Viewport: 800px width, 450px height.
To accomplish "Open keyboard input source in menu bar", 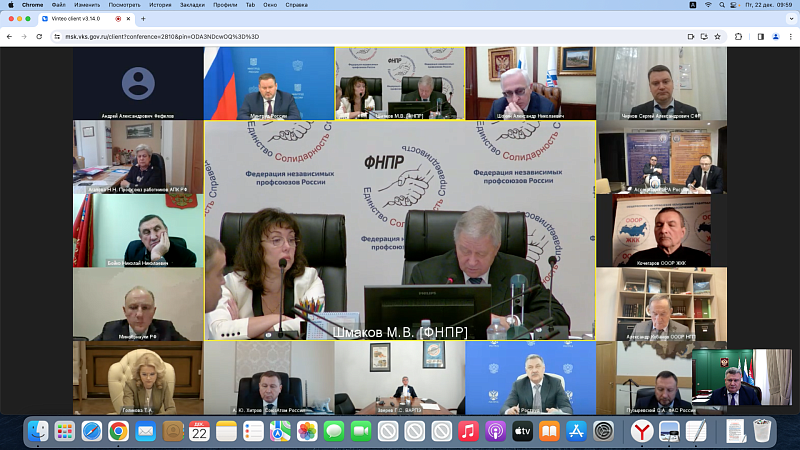I will point(693,5).
